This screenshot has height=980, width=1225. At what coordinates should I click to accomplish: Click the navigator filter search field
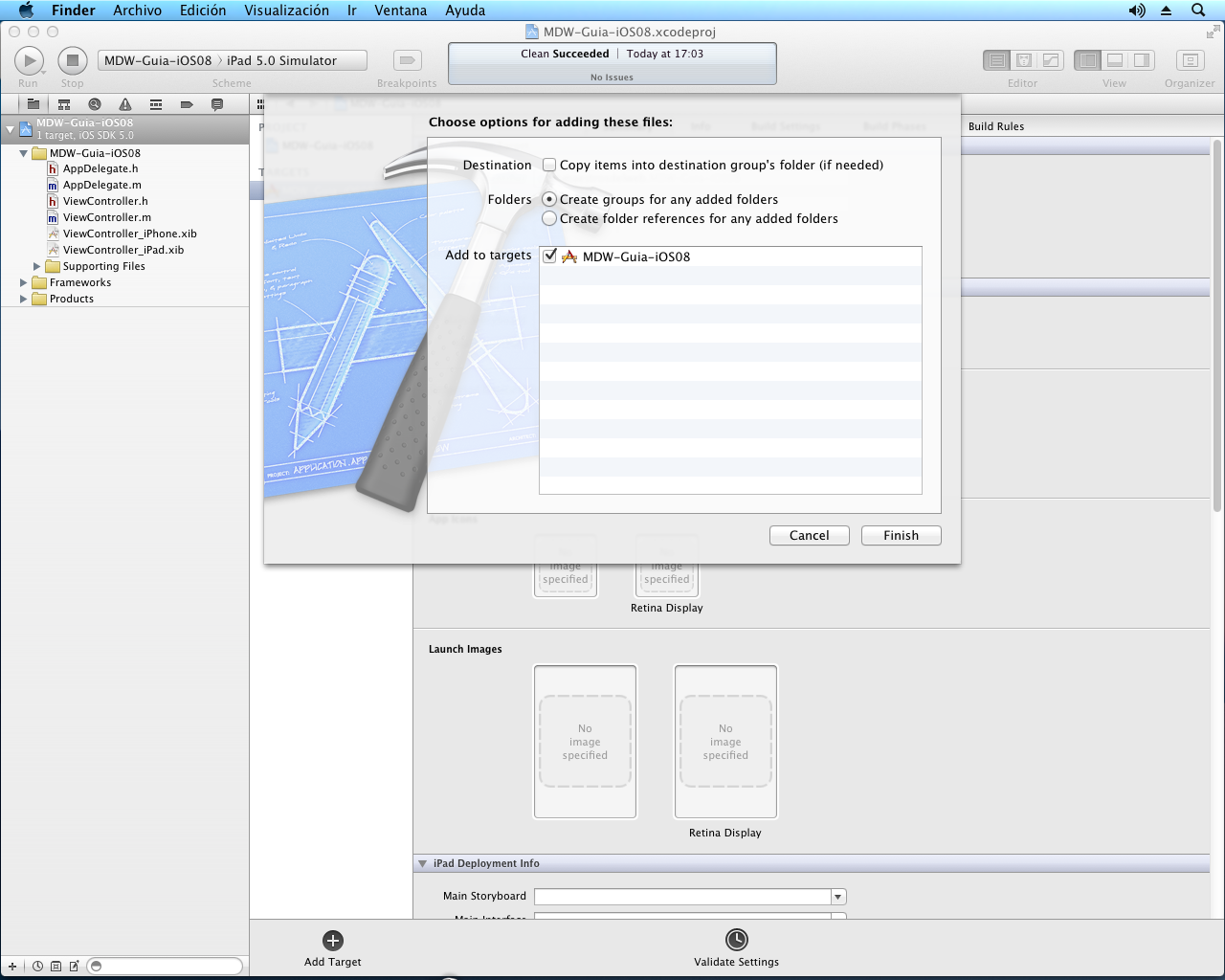pyautogui.click(x=165, y=967)
